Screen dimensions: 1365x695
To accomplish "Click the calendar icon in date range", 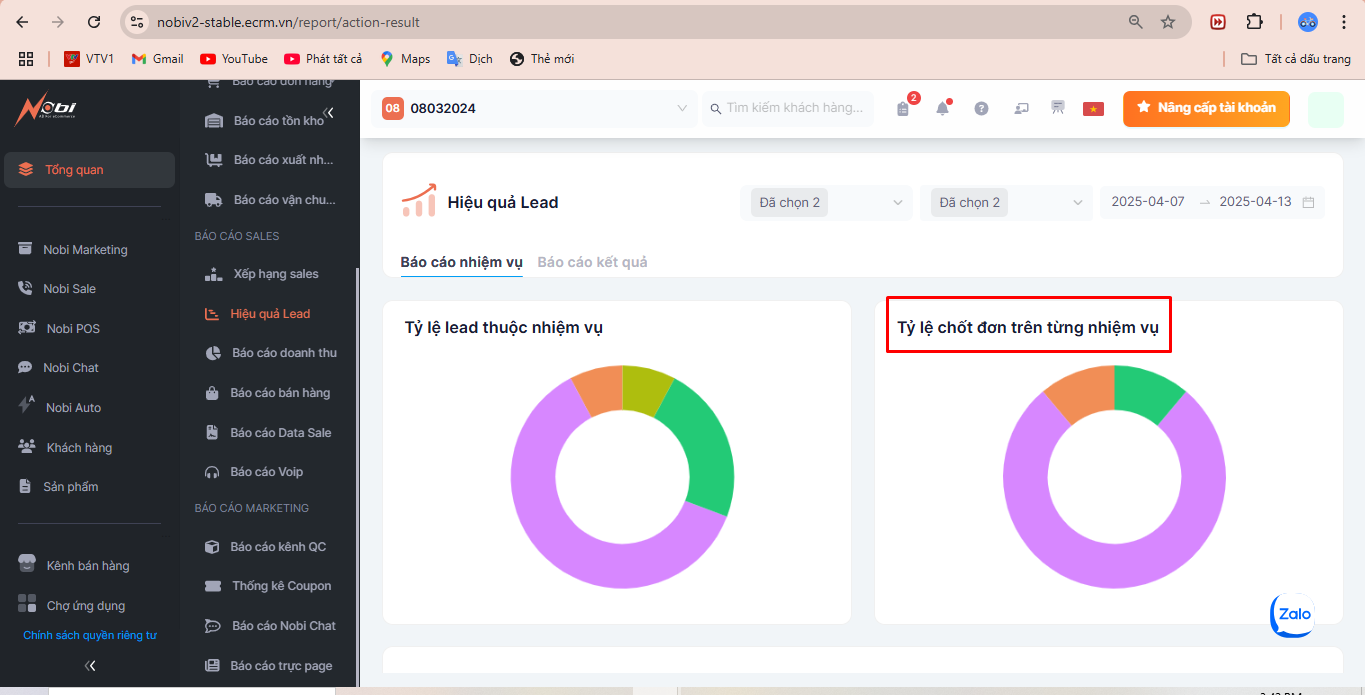I will coord(1308,202).
